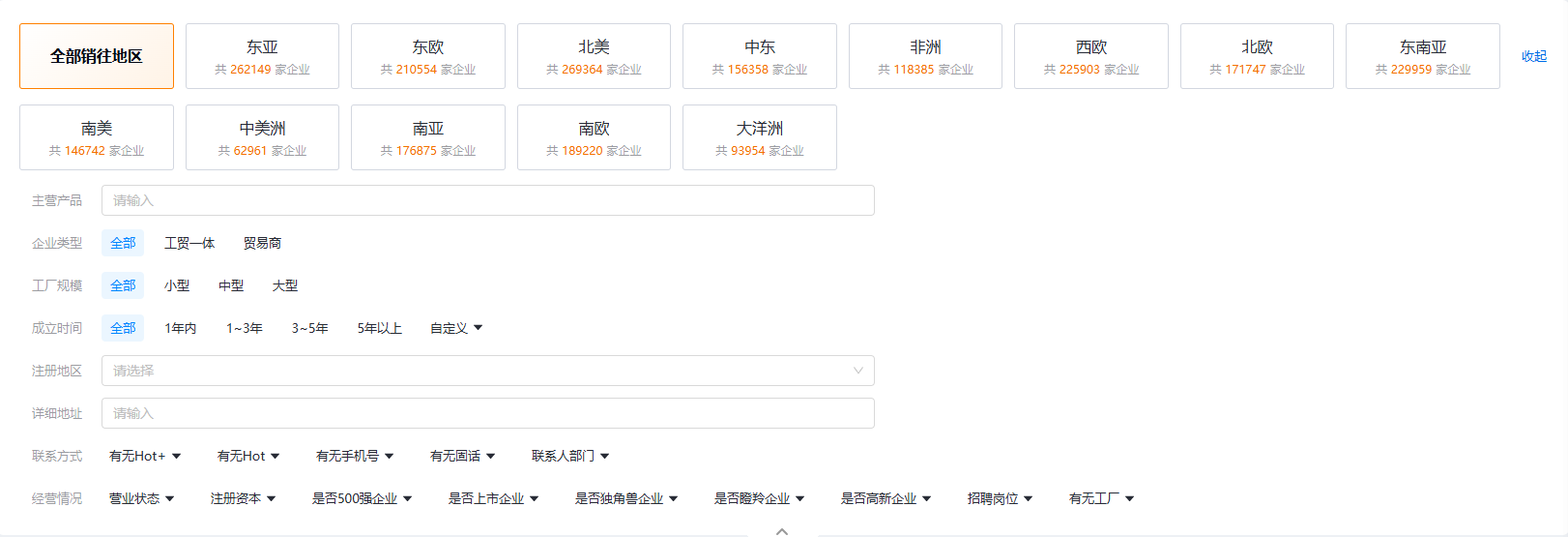The height and width of the screenshot is (537, 1568).
Task: Expand 是否上市企业 filter
Action: point(493,498)
